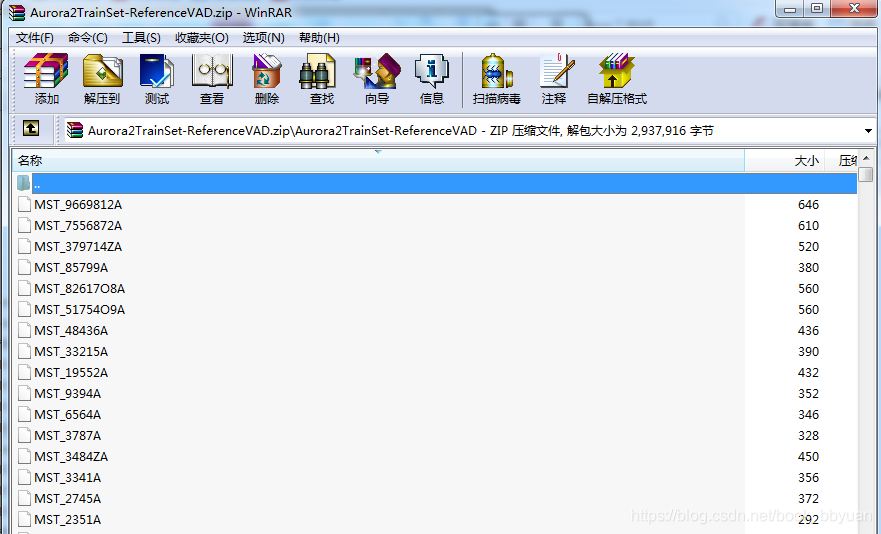Sort by 名称 column header

[x=378, y=161]
